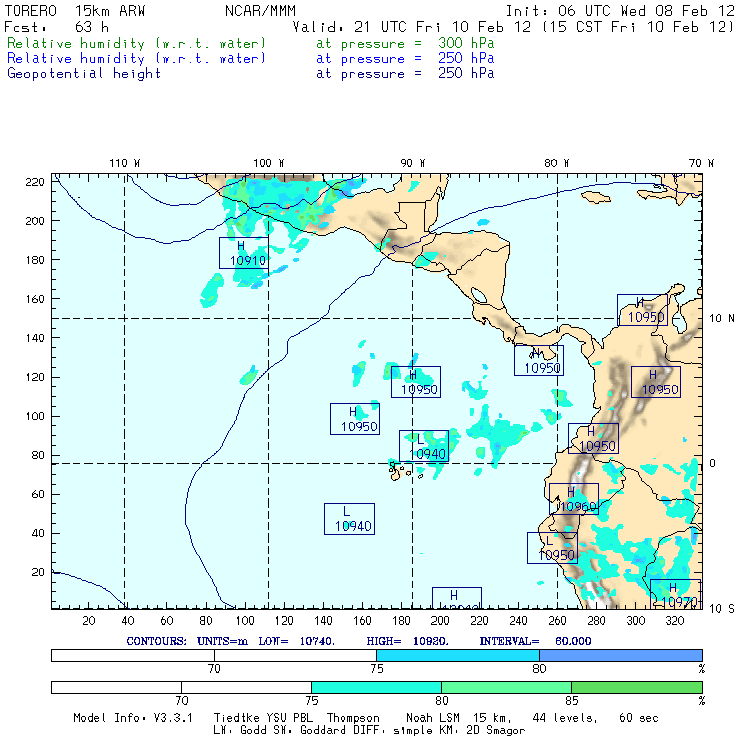The height and width of the screenshot is (740, 740).
Task: Select the '44 levels,' text
Action: (x=565, y=718)
